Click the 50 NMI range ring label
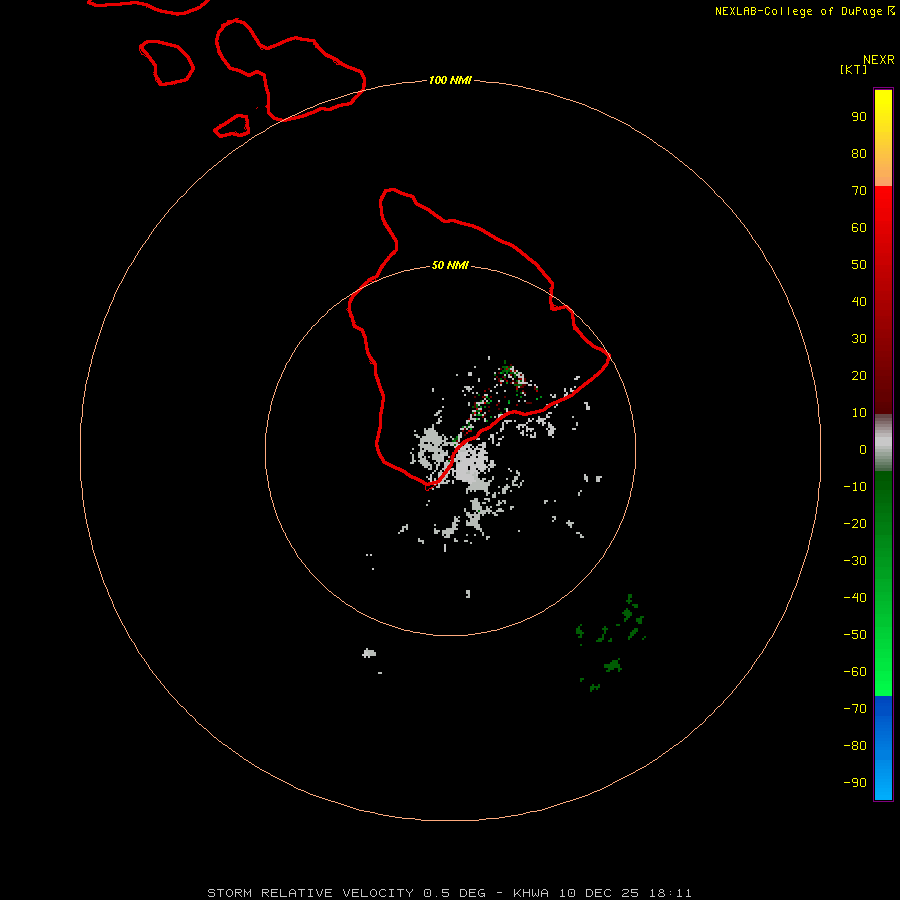The image size is (900, 900). pos(450,265)
